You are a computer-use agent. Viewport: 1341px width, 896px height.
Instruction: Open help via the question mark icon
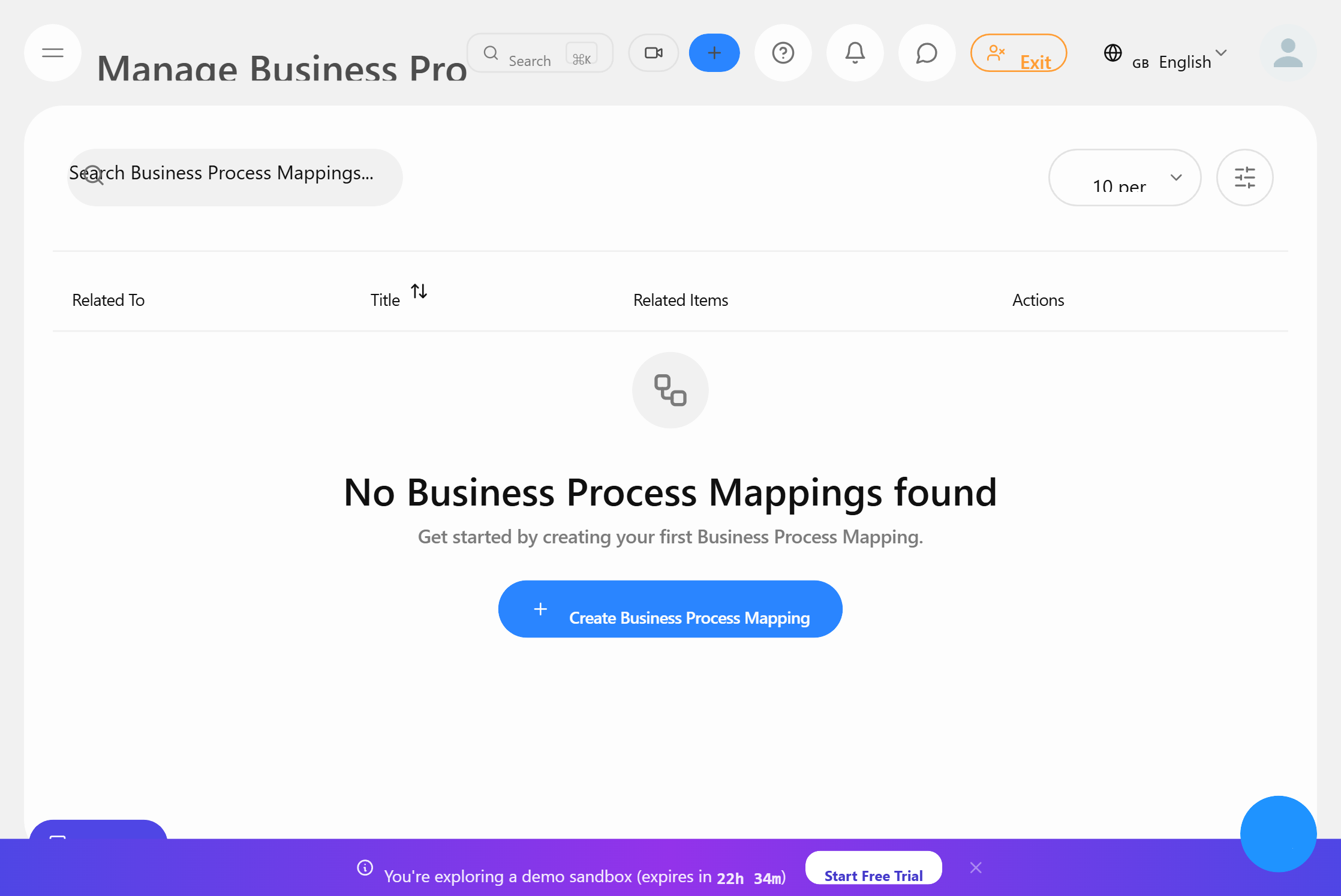pos(783,53)
